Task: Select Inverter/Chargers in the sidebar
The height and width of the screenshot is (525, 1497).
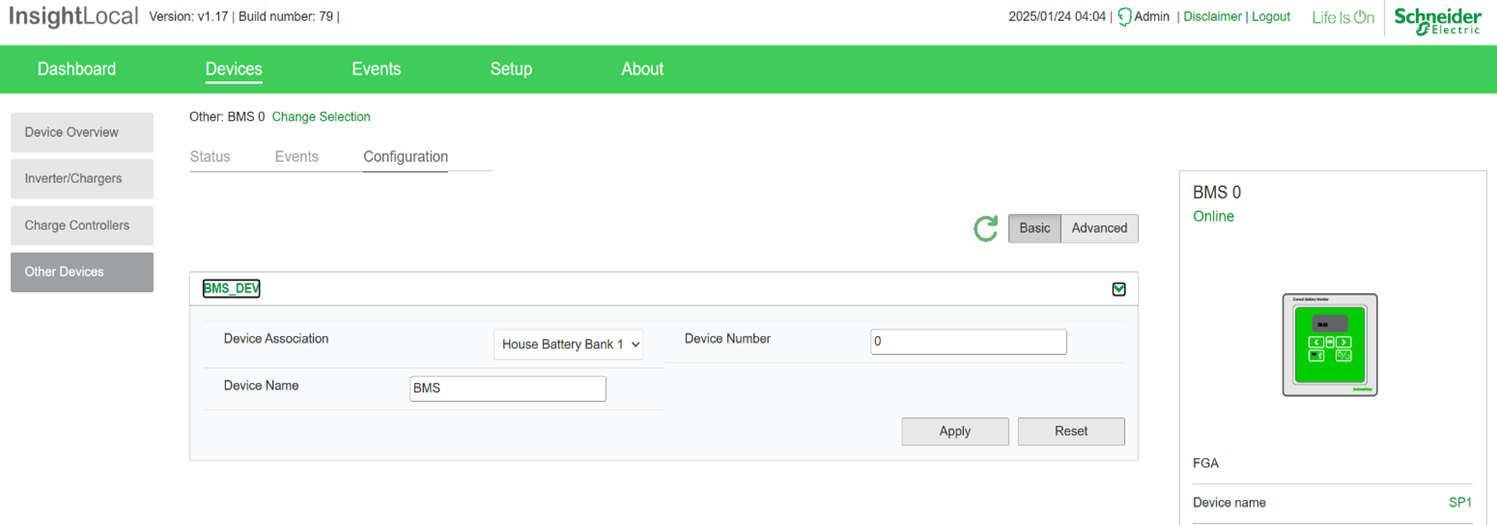Action: (82, 179)
